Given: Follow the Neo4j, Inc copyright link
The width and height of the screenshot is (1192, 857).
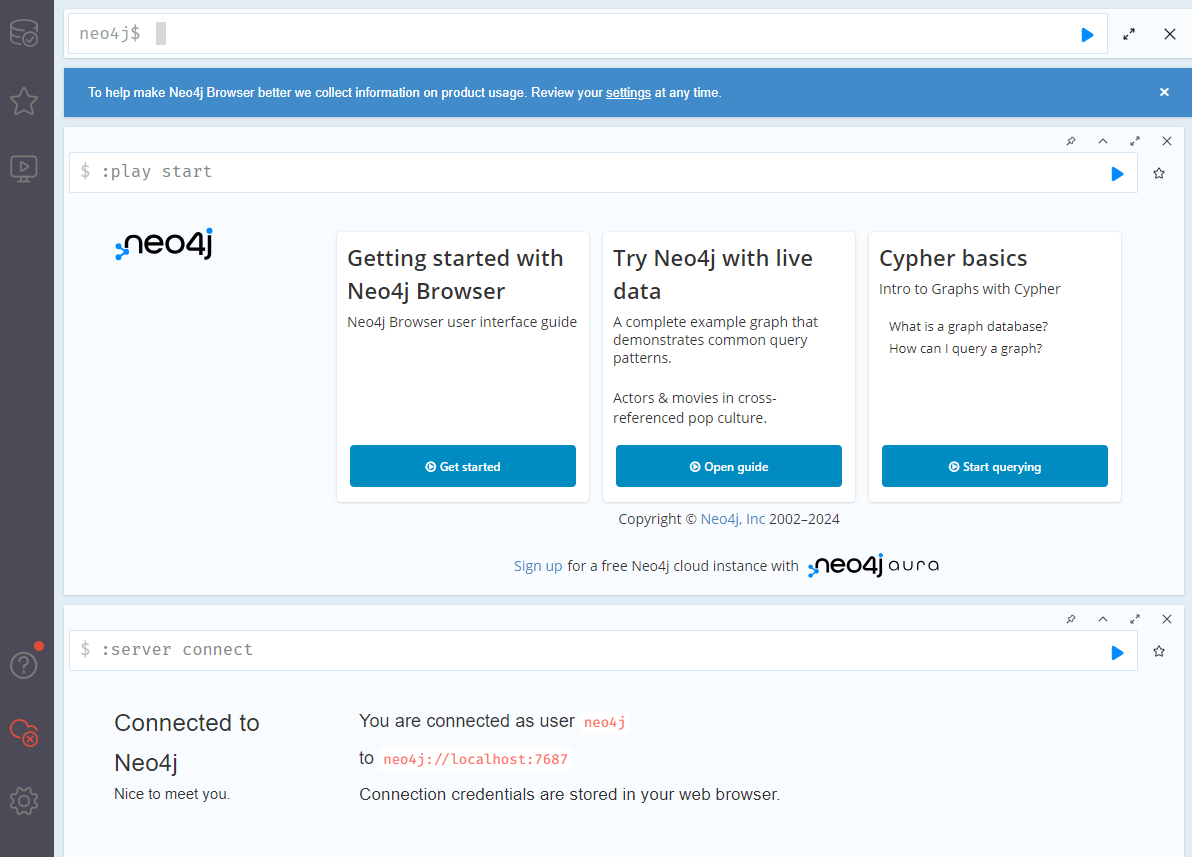Looking at the screenshot, I should coord(733,519).
